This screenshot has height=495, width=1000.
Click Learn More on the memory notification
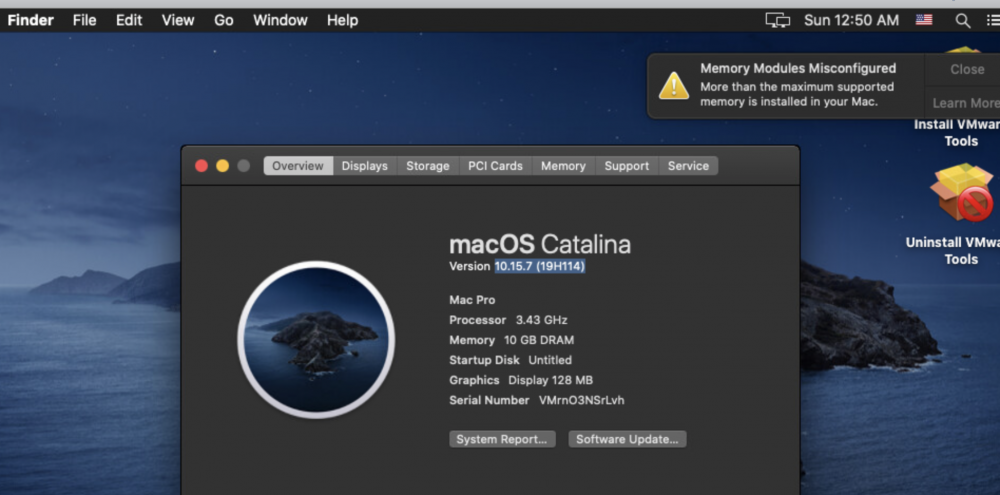(x=966, y=103)
